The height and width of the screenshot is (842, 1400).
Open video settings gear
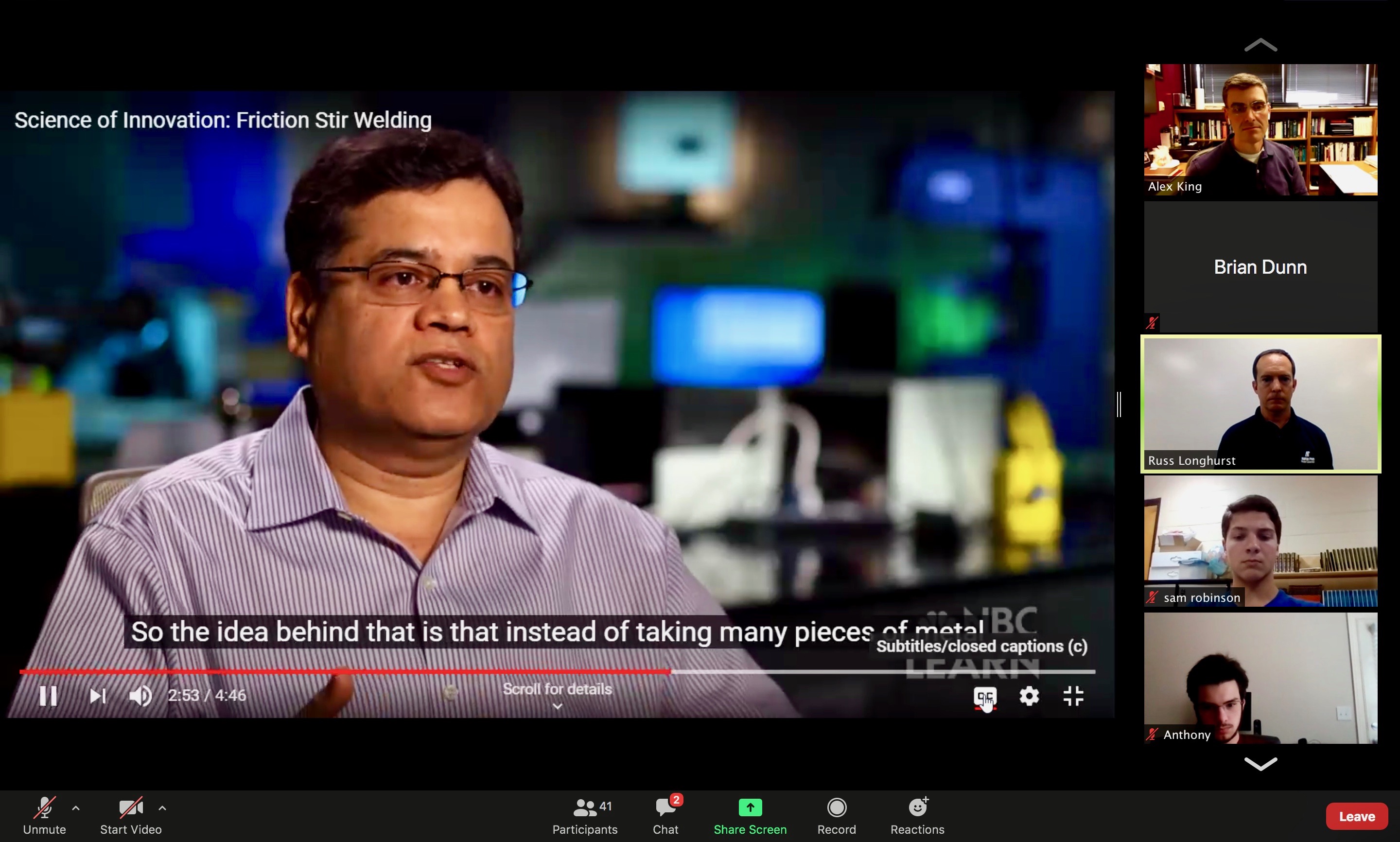pyautogui.click(x=1029, y=696)
